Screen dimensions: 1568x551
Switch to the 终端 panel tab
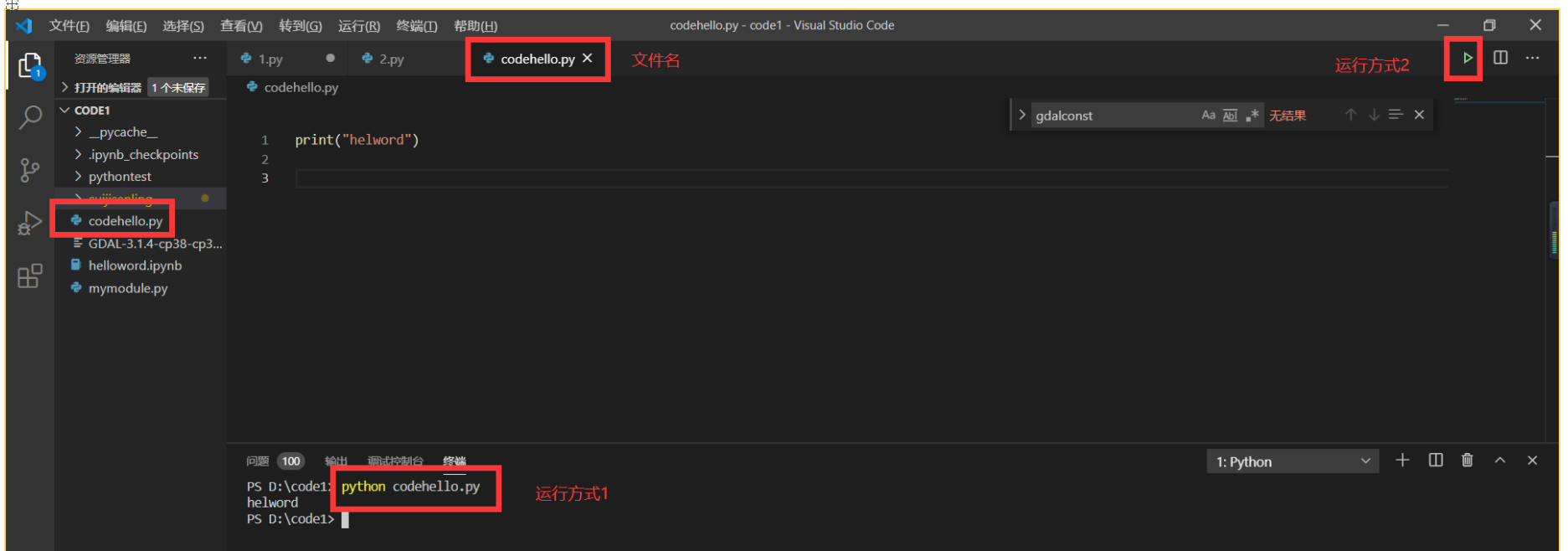coord(455,461)
